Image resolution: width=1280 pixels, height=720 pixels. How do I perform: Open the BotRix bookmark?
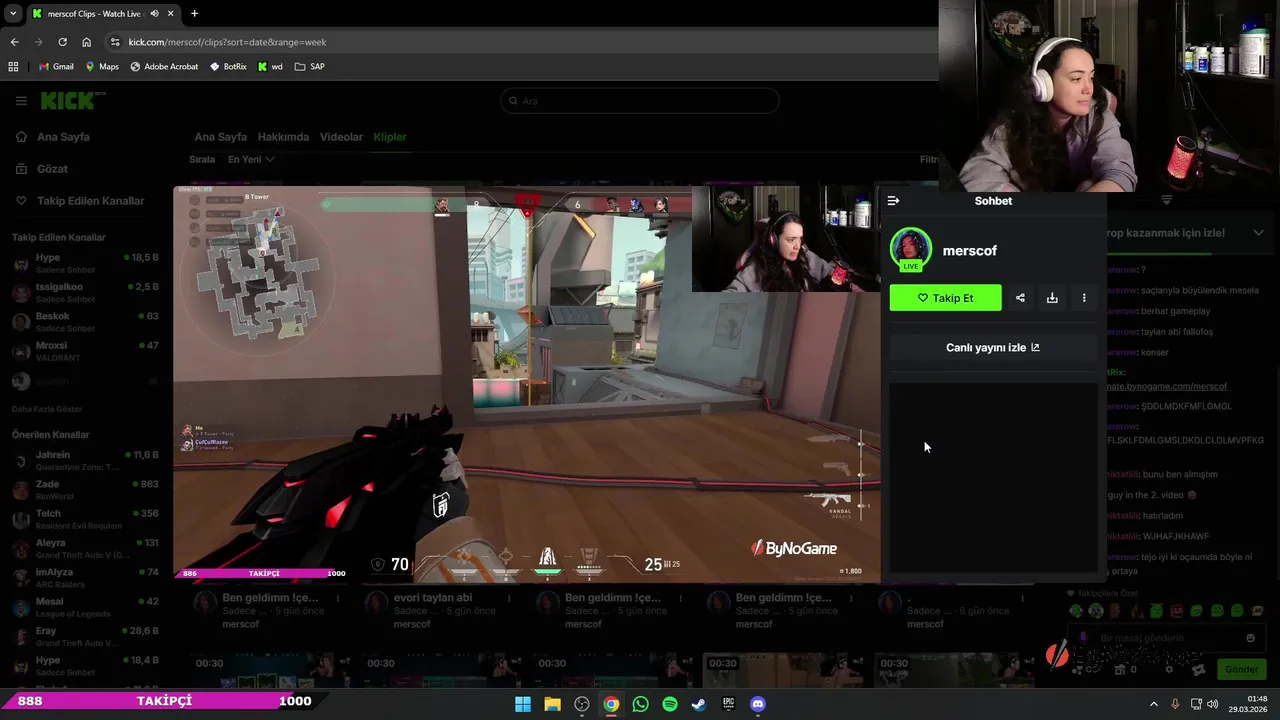[x=228, y=67]
